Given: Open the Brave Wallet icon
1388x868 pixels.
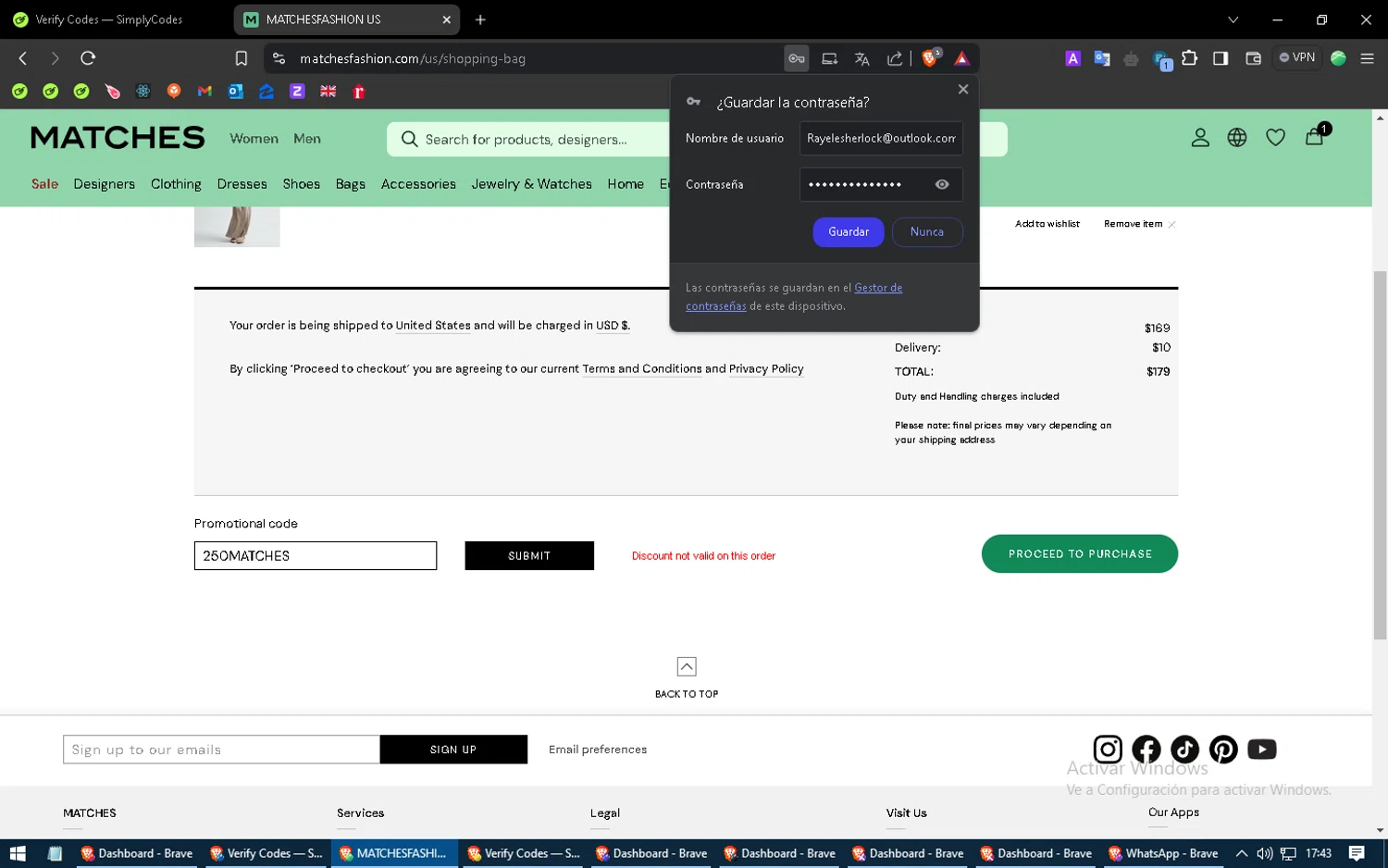Looking at the screenshot, I should pyautogui.click(x=1254, y=58).
